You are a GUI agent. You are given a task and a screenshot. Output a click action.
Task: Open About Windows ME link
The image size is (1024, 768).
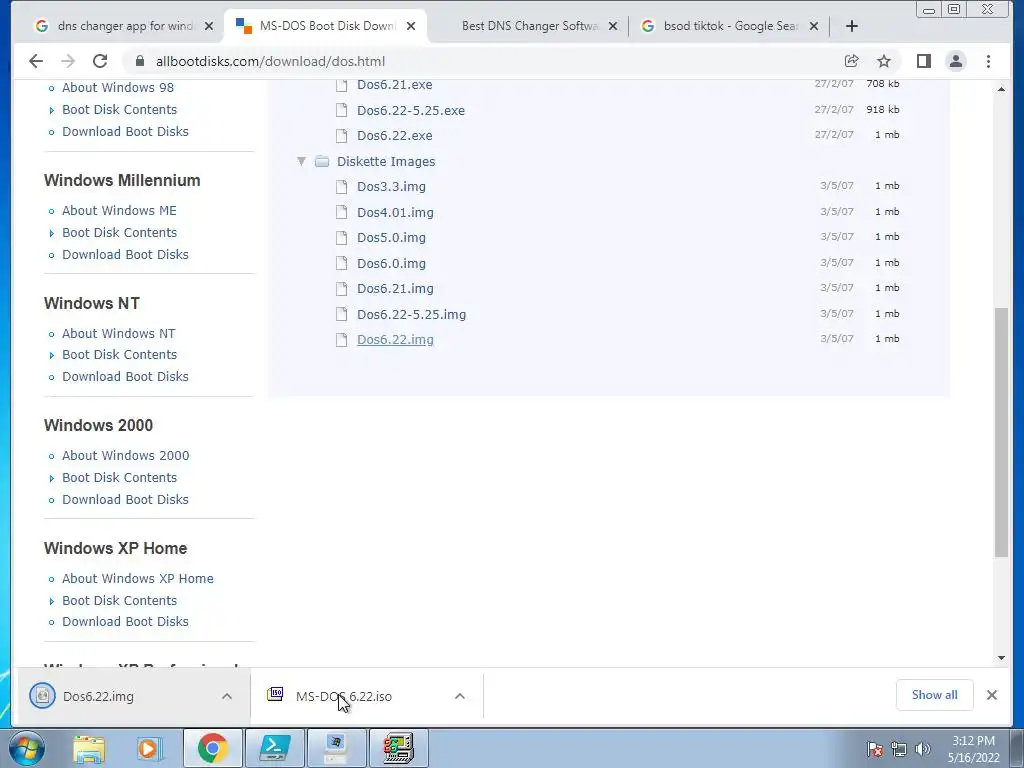pyautogui.click(x=119, y=210)
